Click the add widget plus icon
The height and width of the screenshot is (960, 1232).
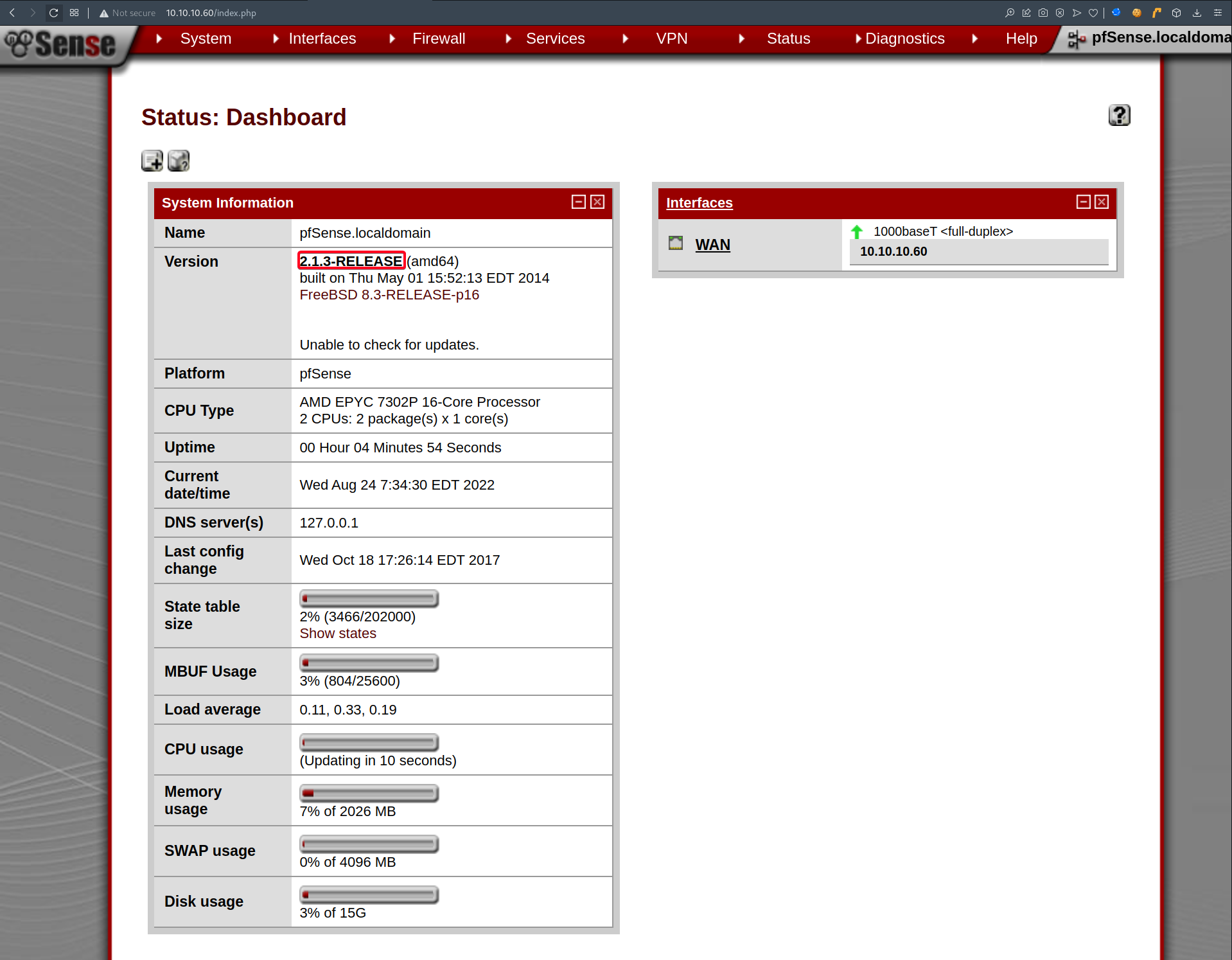pyautogui.click(x=152, y=161)
